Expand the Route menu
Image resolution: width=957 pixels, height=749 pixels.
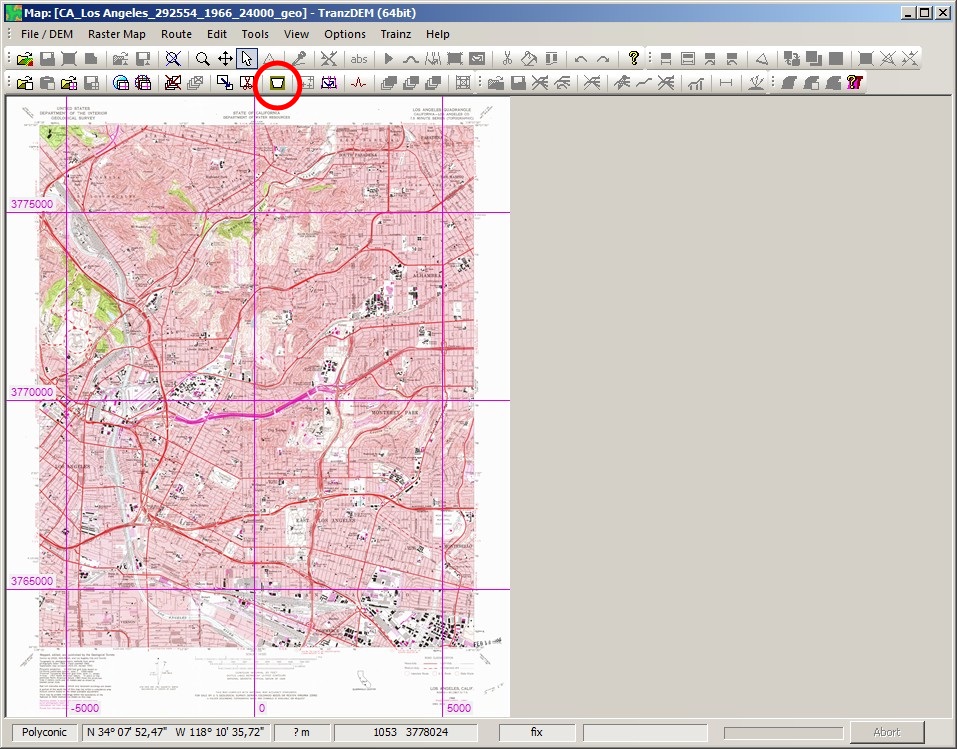(176, 34)
